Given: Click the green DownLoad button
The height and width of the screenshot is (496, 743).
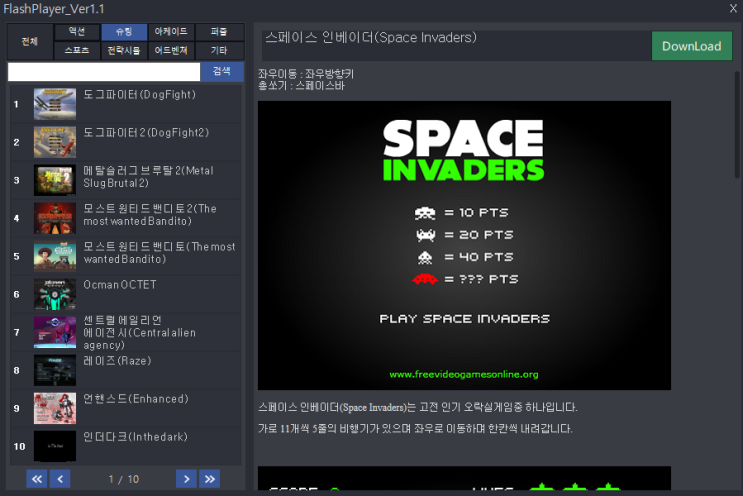Looking at the screenshot, I should pyautogui.click(x=692, y=46).
